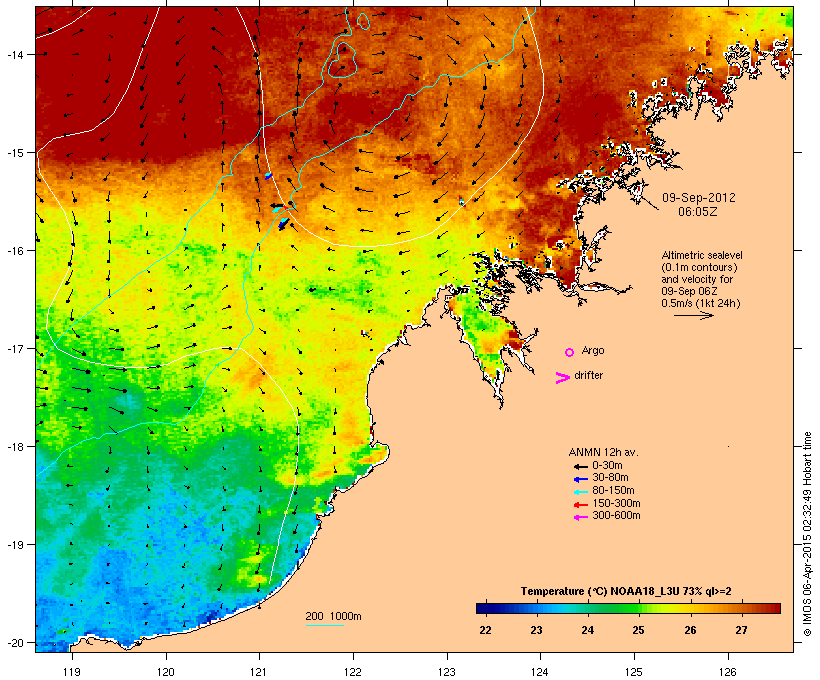Click the magenta drifter marker symbol

(x=562, y=378)
